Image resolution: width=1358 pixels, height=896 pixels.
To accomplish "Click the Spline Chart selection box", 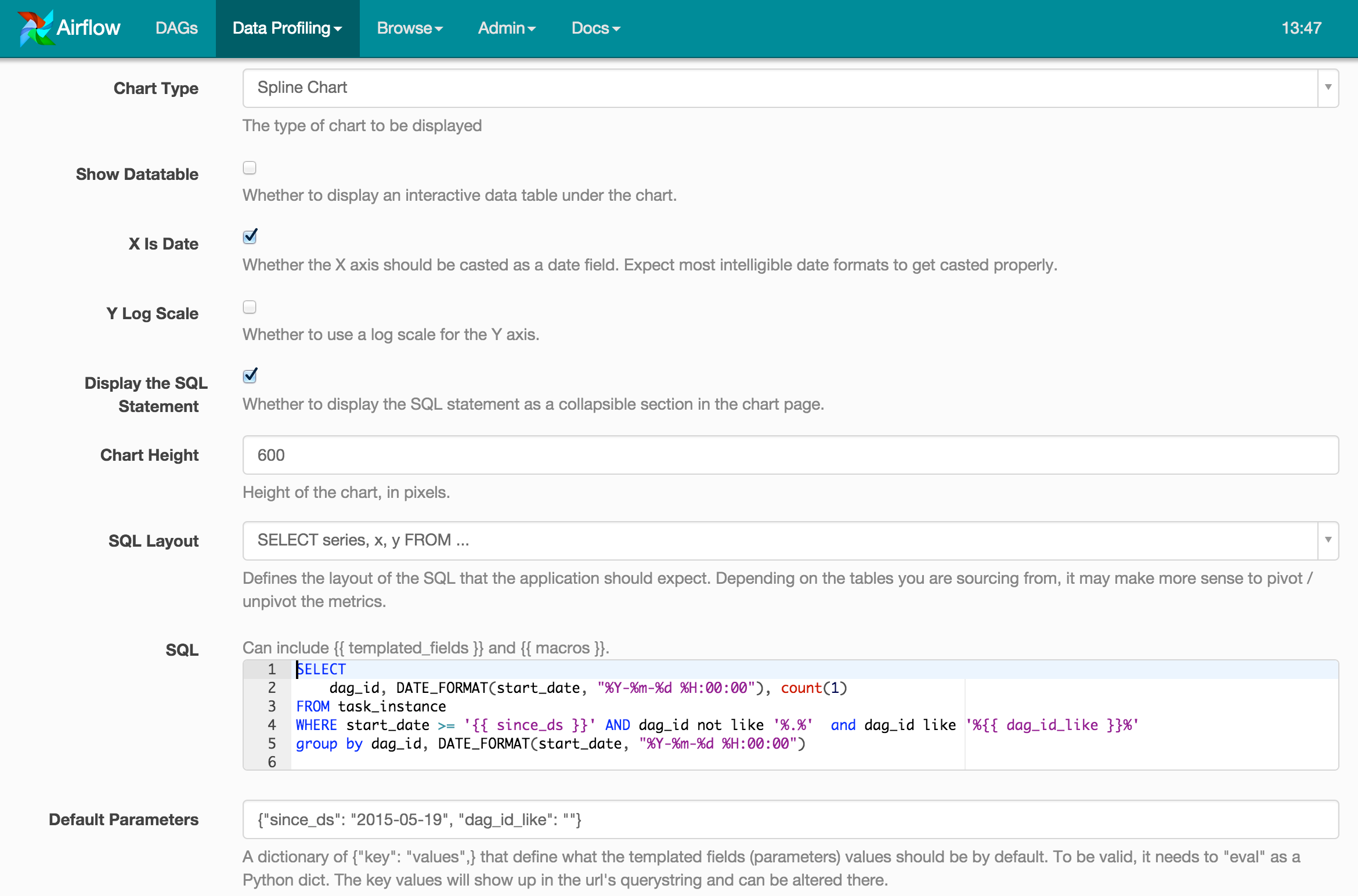I will point(778,88).
